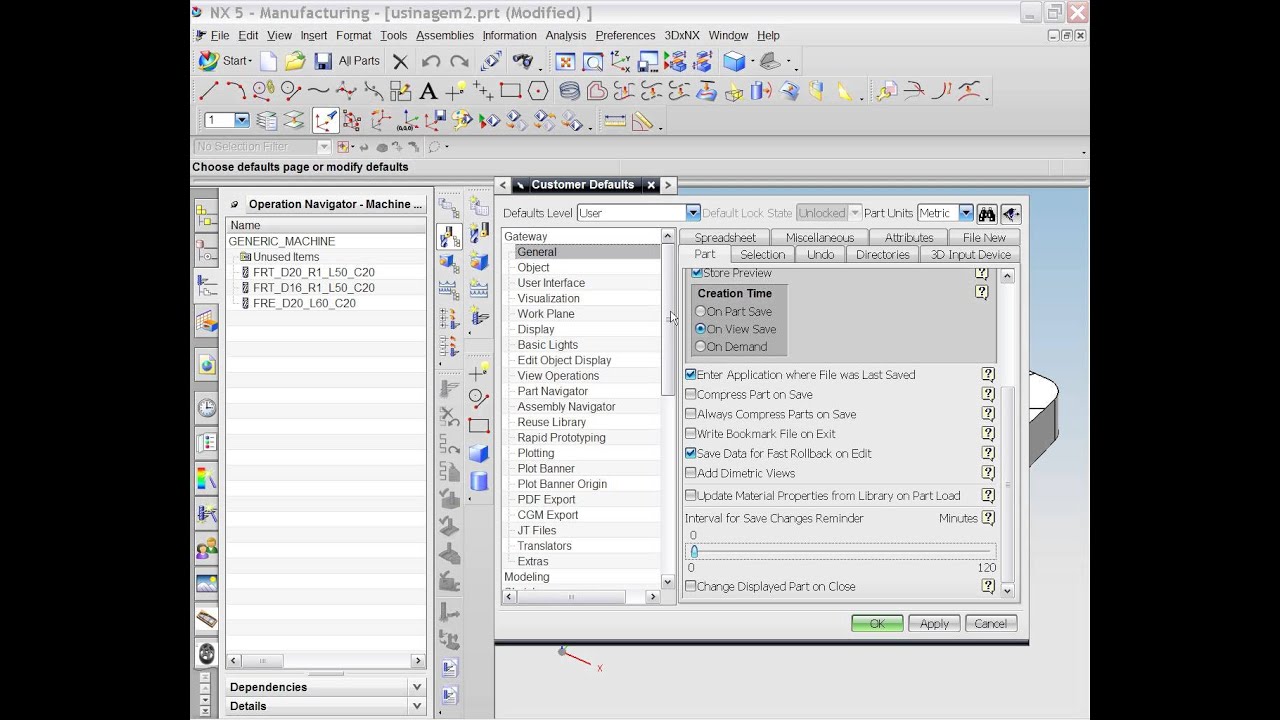Image resolution: width=1280 pixels, height=720 pixels.
Task: Click the Apply button
Action: click(934, 624)
